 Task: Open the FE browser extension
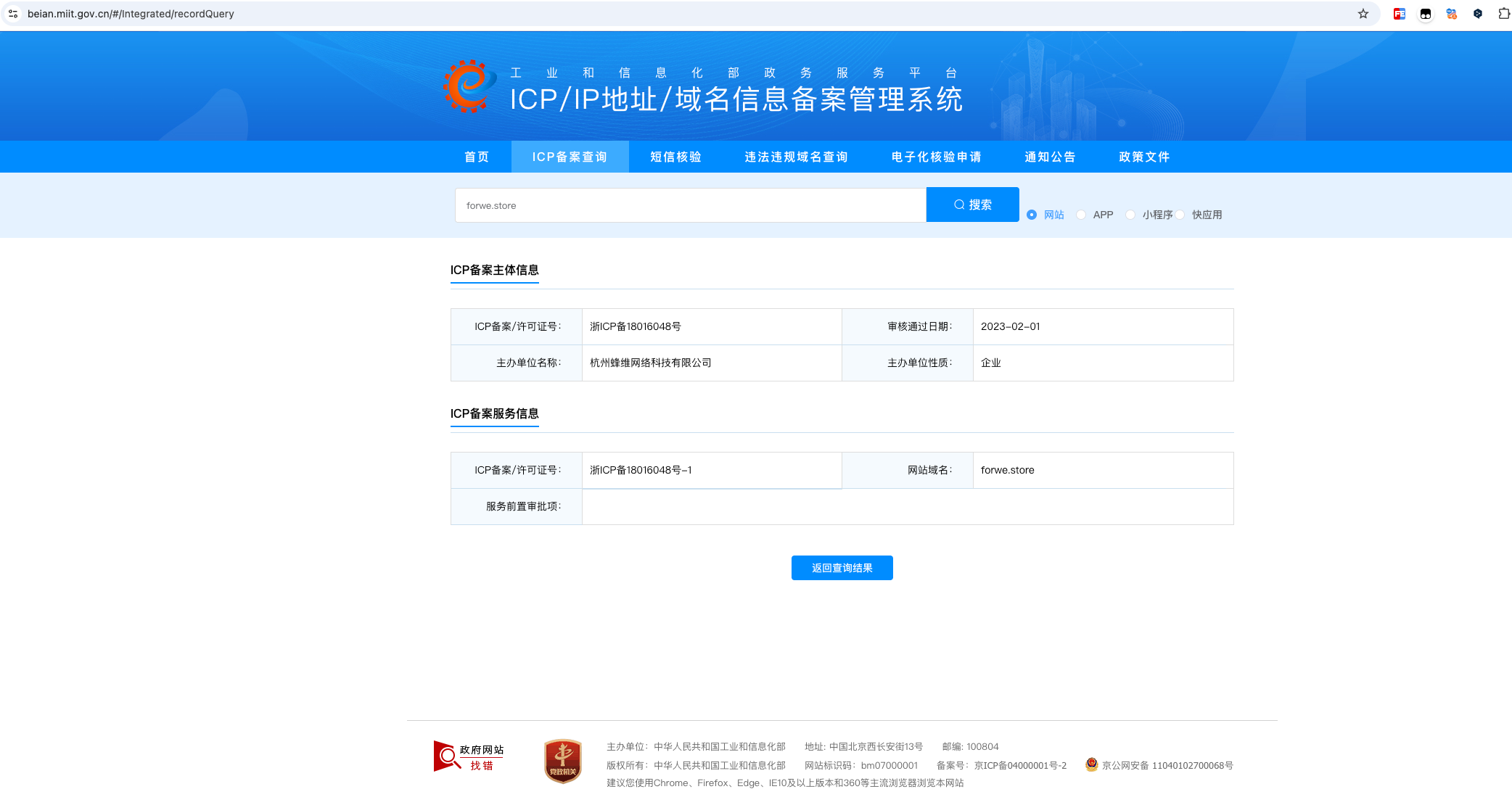pyautogui.click(x=1400, y=14)
